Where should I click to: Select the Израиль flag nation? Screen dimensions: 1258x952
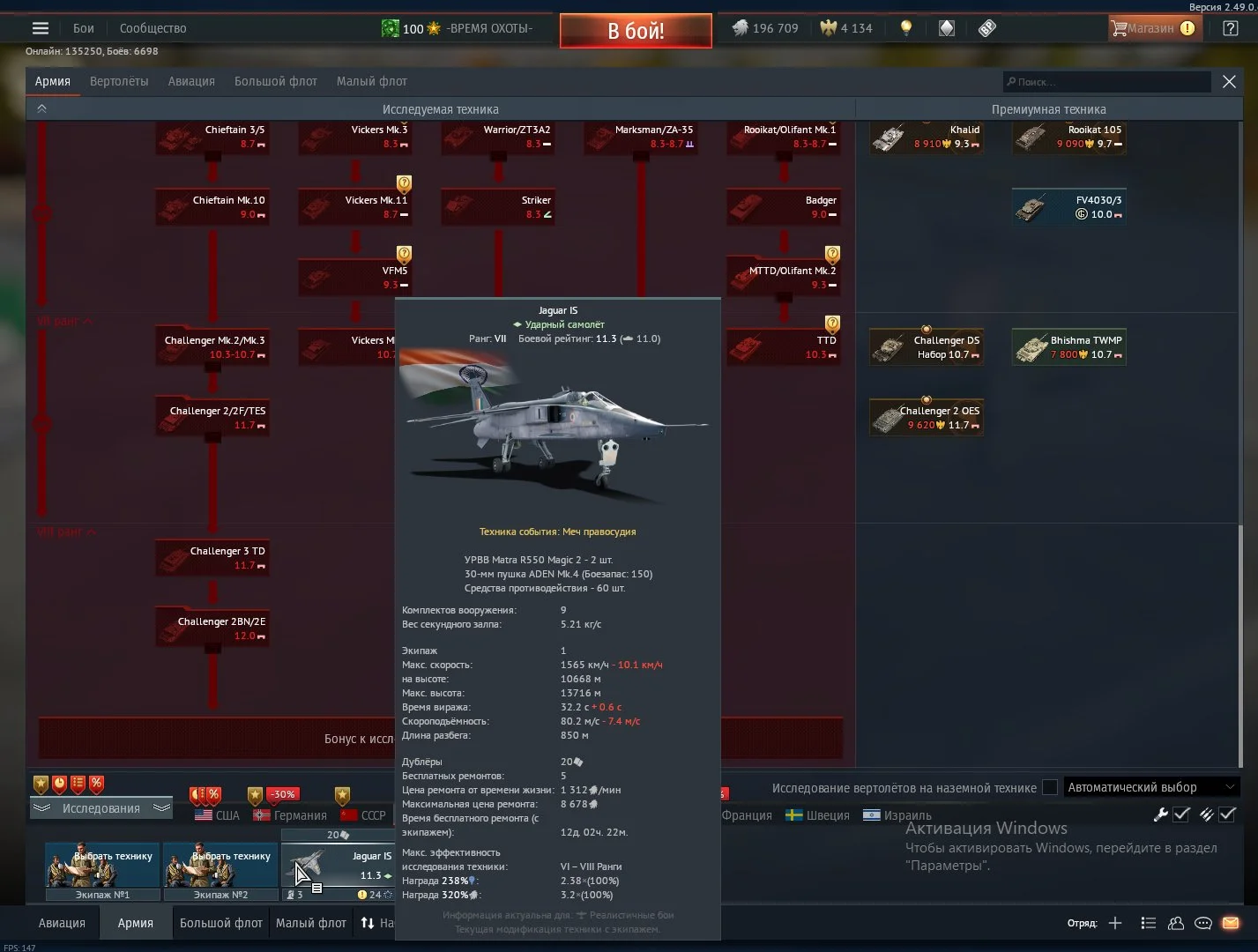[x=897, y=815]
